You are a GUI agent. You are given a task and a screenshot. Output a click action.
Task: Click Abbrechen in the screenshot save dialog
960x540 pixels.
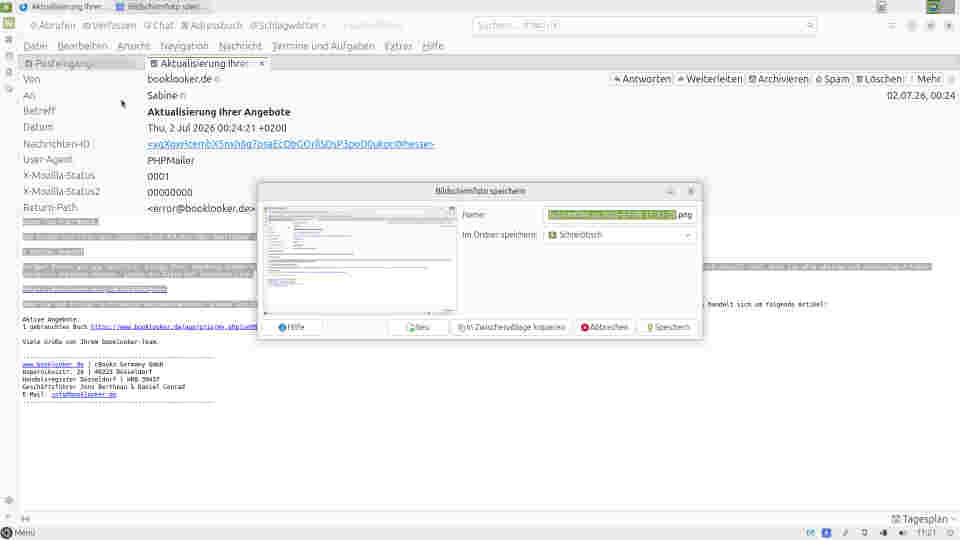(x=604, y=327)
